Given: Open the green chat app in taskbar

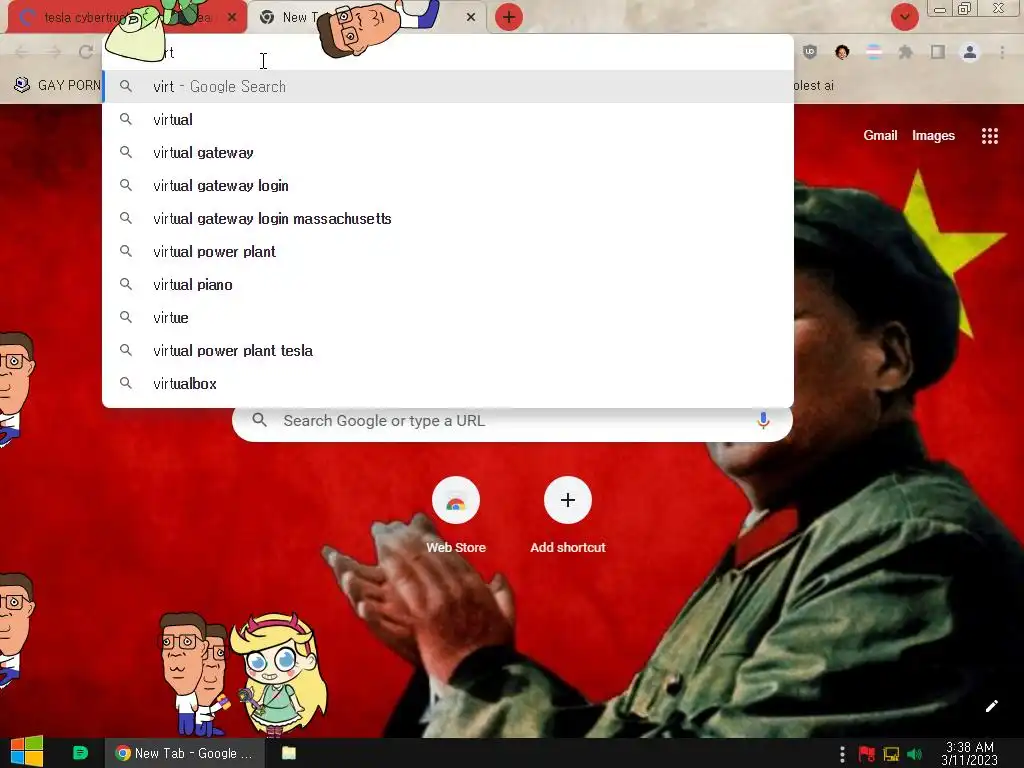Looking at the screenshot, I should 80,753.
